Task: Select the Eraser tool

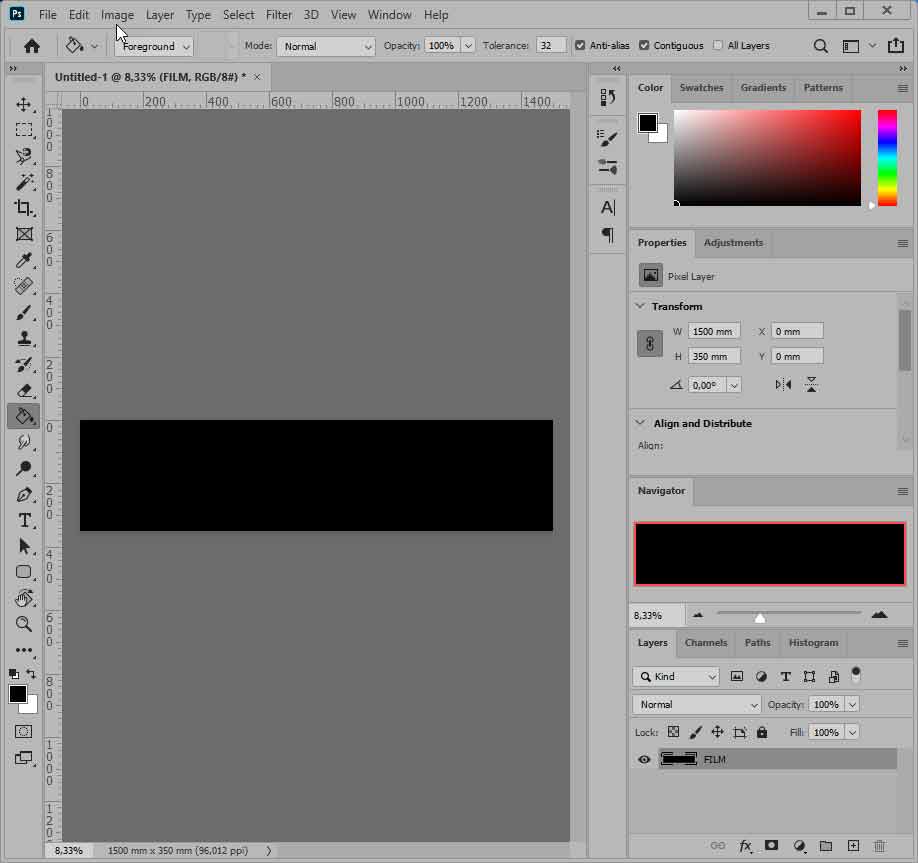Action: pos(23,391)
